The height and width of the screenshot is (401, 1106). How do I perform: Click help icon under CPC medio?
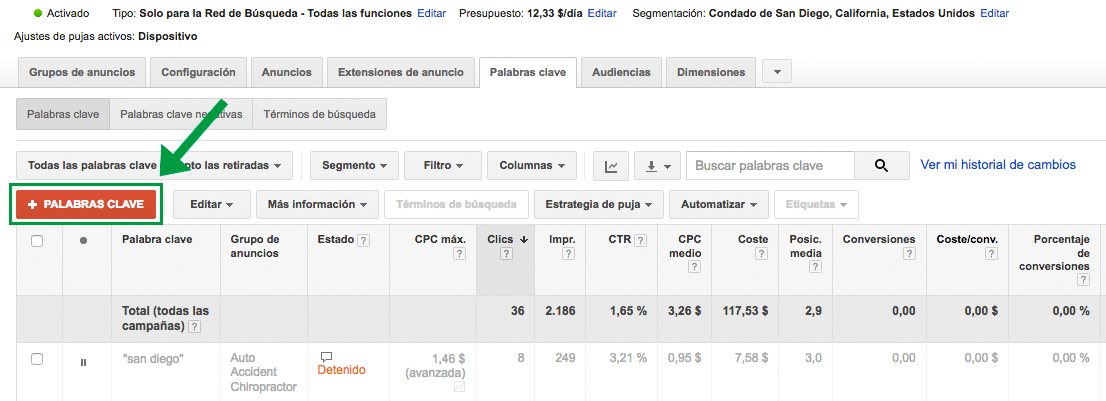coord(694,267)
